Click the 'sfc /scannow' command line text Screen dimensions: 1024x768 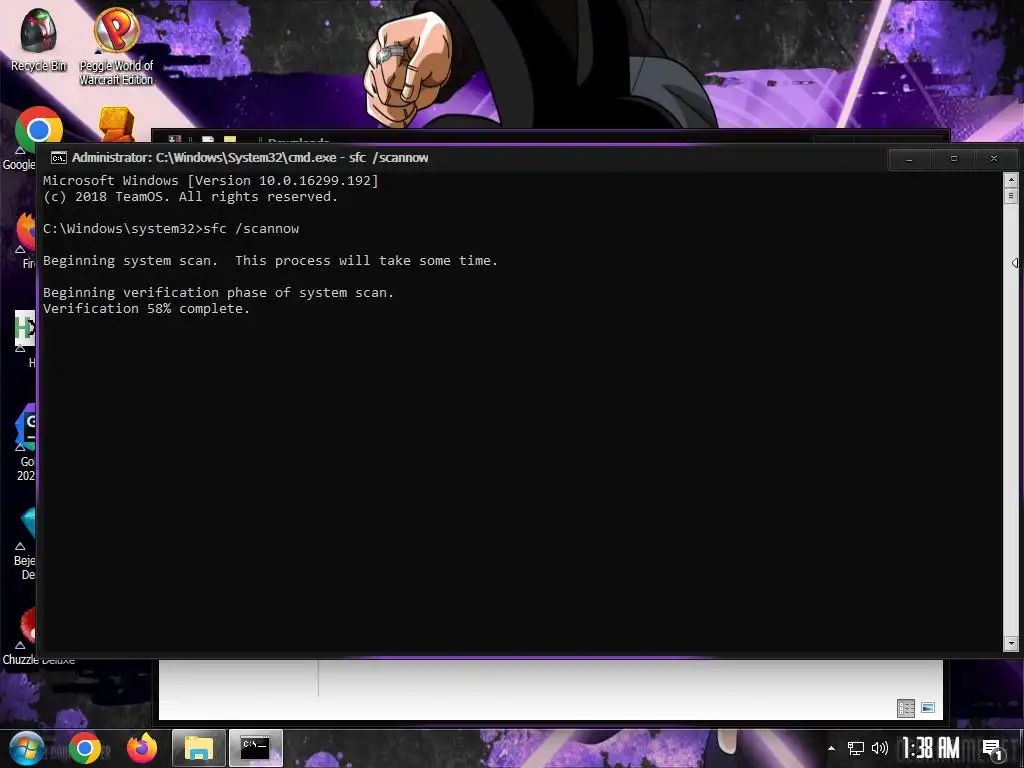coord(251,229)
